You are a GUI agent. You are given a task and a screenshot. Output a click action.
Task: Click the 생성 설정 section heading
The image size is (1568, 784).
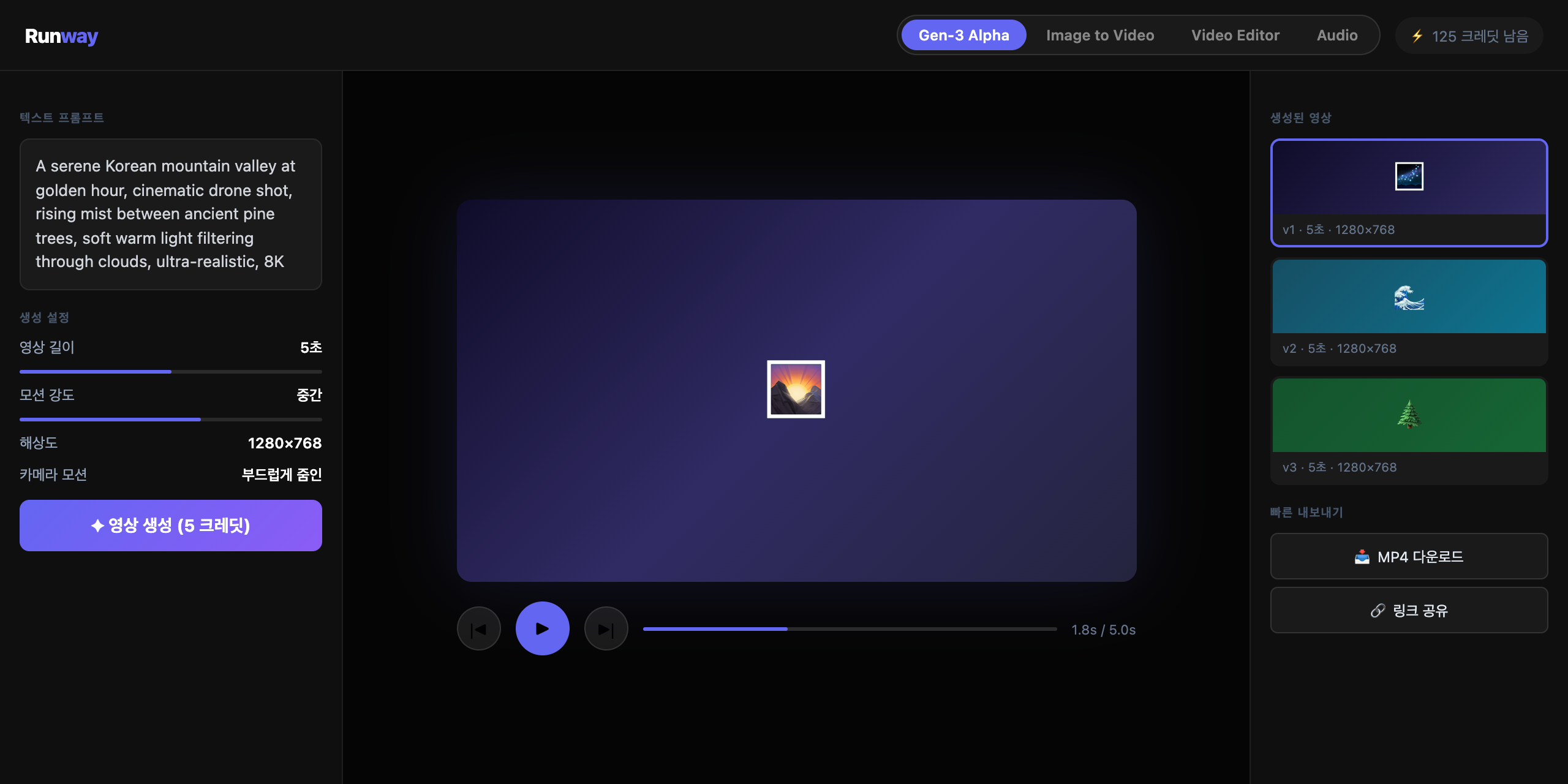coord(44,317)
